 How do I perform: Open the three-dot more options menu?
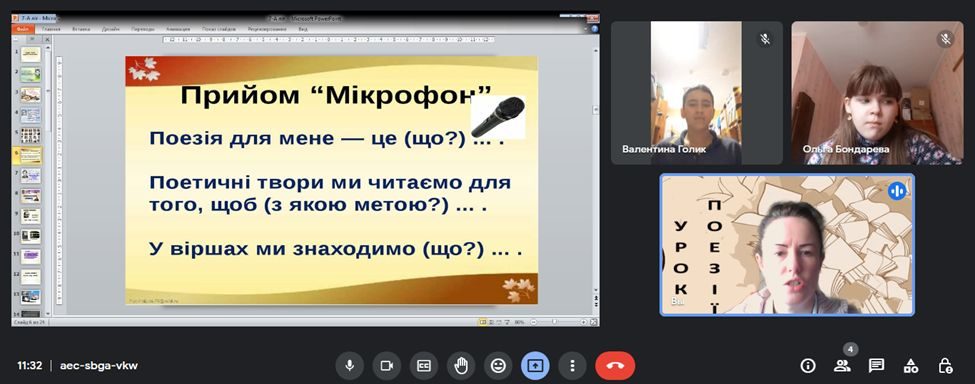(x=572, y=365)
